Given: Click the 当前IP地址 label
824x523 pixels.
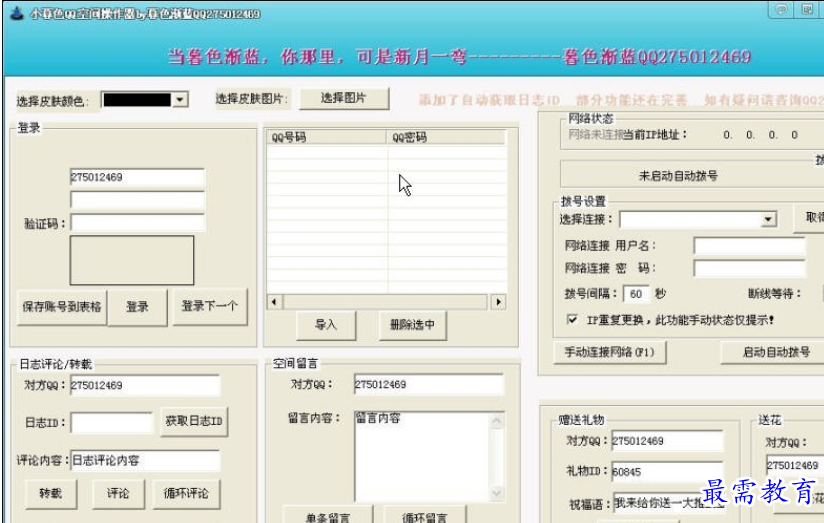Looking at the screenshot, I should [655, 135].
